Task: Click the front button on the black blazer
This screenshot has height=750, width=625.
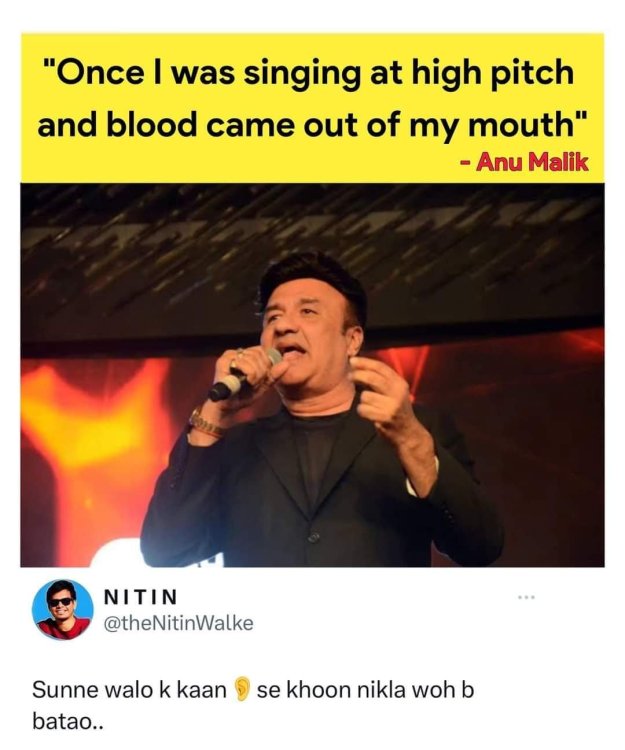Action: [314, 538]
